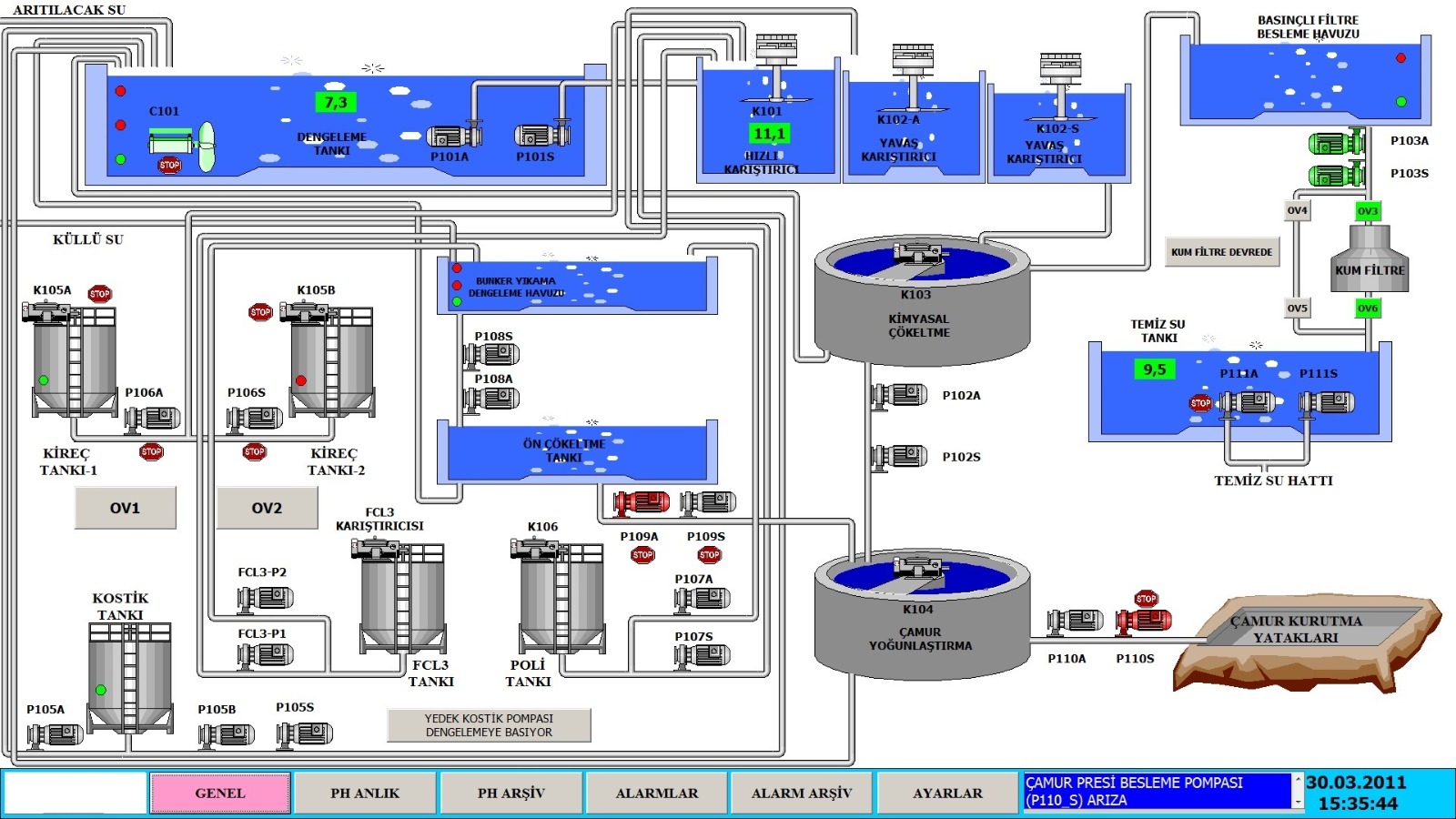Screen dimensions: 1456x819
Task: Select the K101 fast mixer motor
Action: (x=776, y=48)
